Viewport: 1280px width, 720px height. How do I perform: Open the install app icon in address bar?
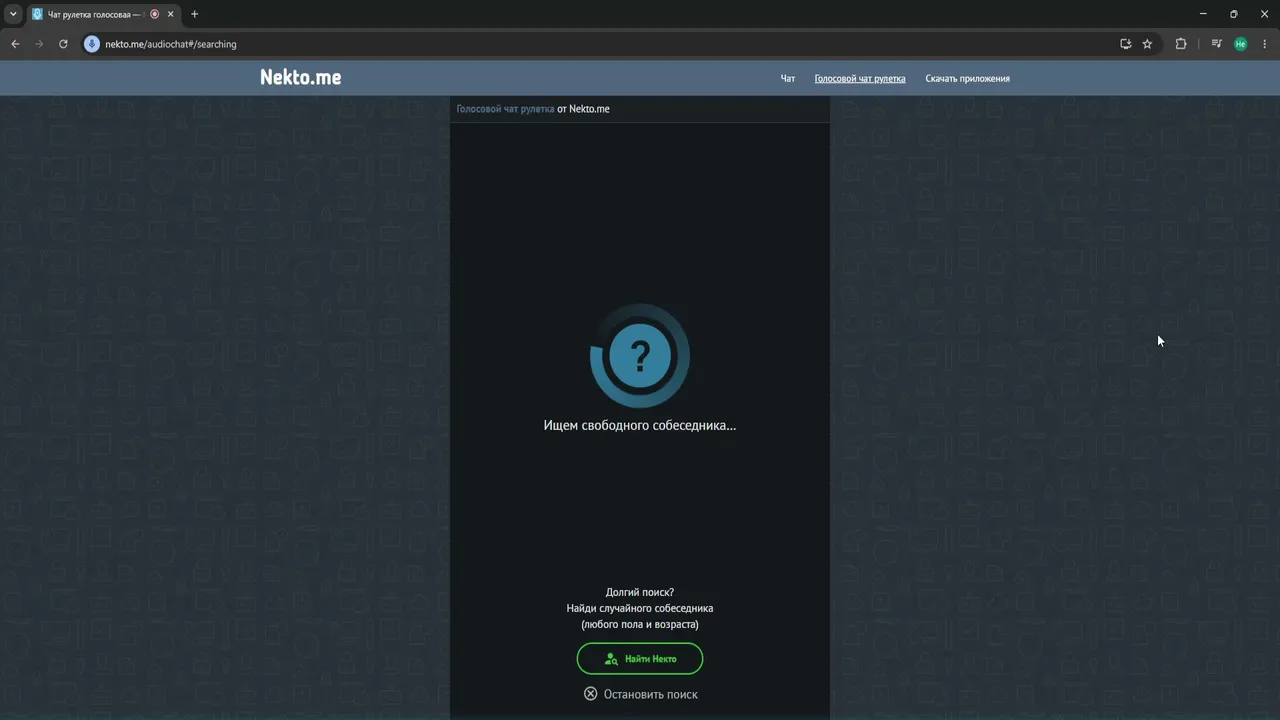pos(1126,44)
